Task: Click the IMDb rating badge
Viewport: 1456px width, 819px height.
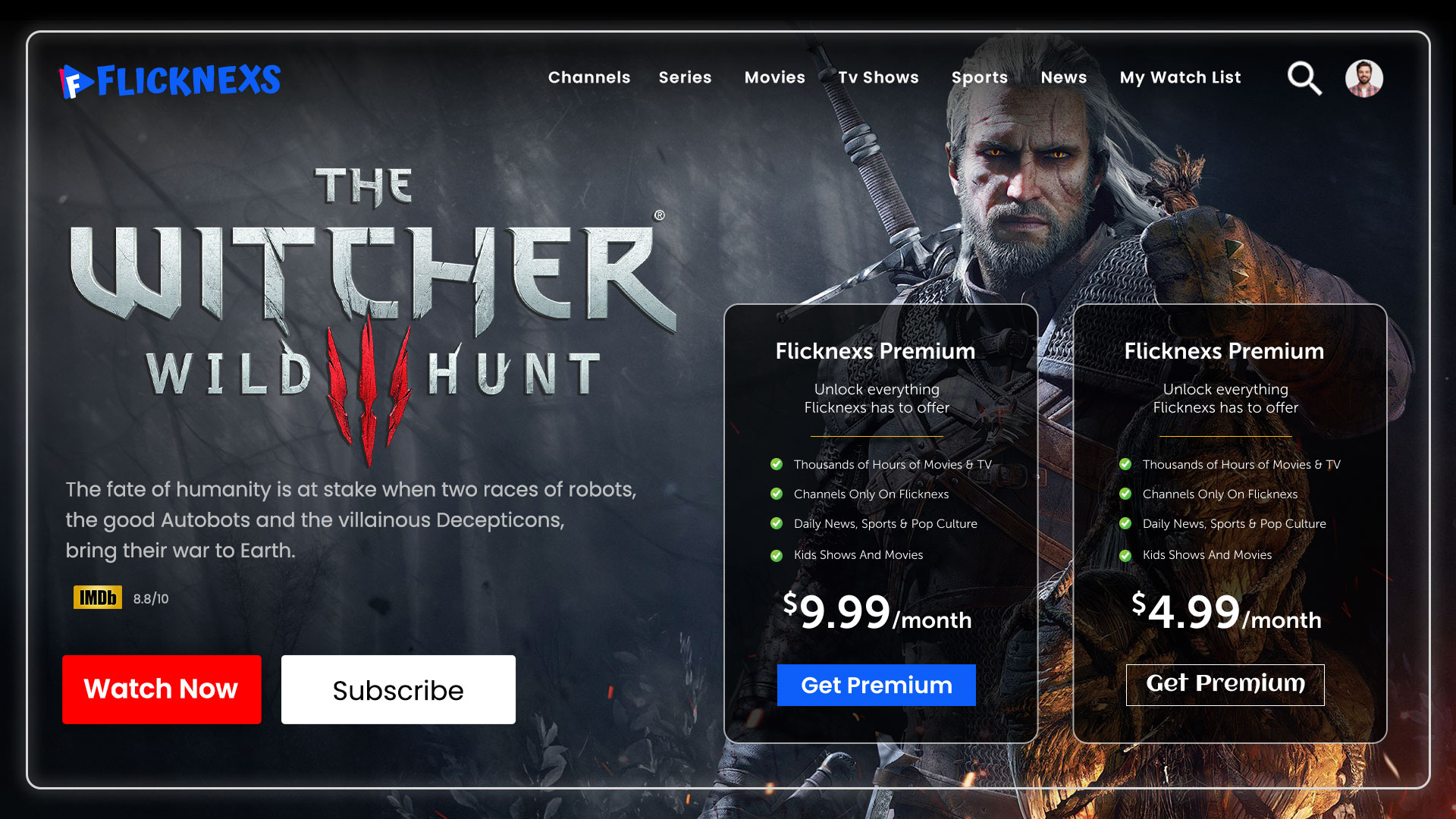Action: 98,598
